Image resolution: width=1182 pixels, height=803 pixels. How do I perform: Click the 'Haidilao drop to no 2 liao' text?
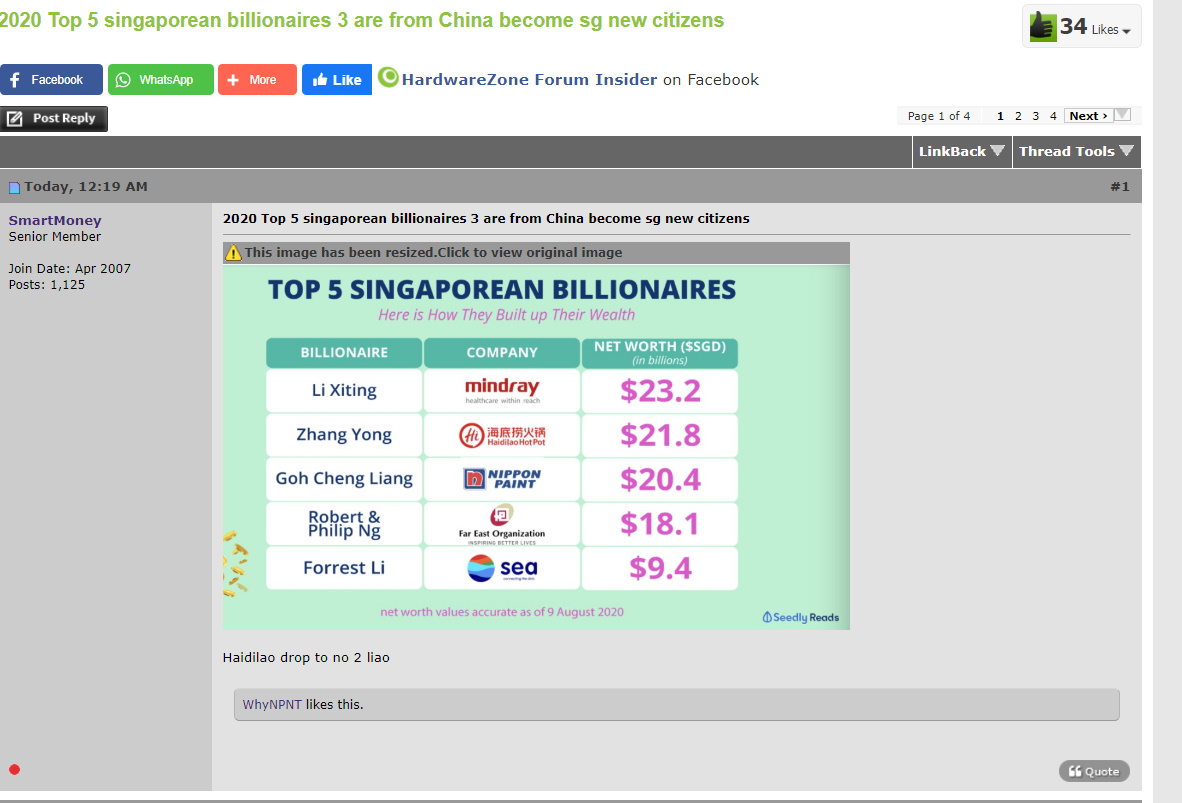(306, 657)
